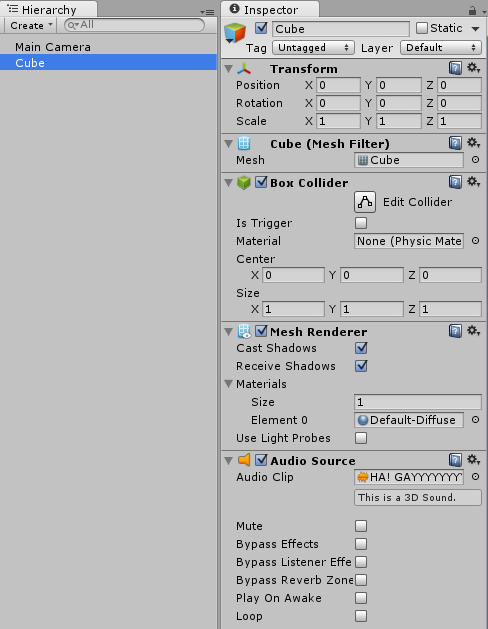This screenshot has width=488, height=629.
Task: Open the Mesh object picker circle
Action: coord(475,160)
